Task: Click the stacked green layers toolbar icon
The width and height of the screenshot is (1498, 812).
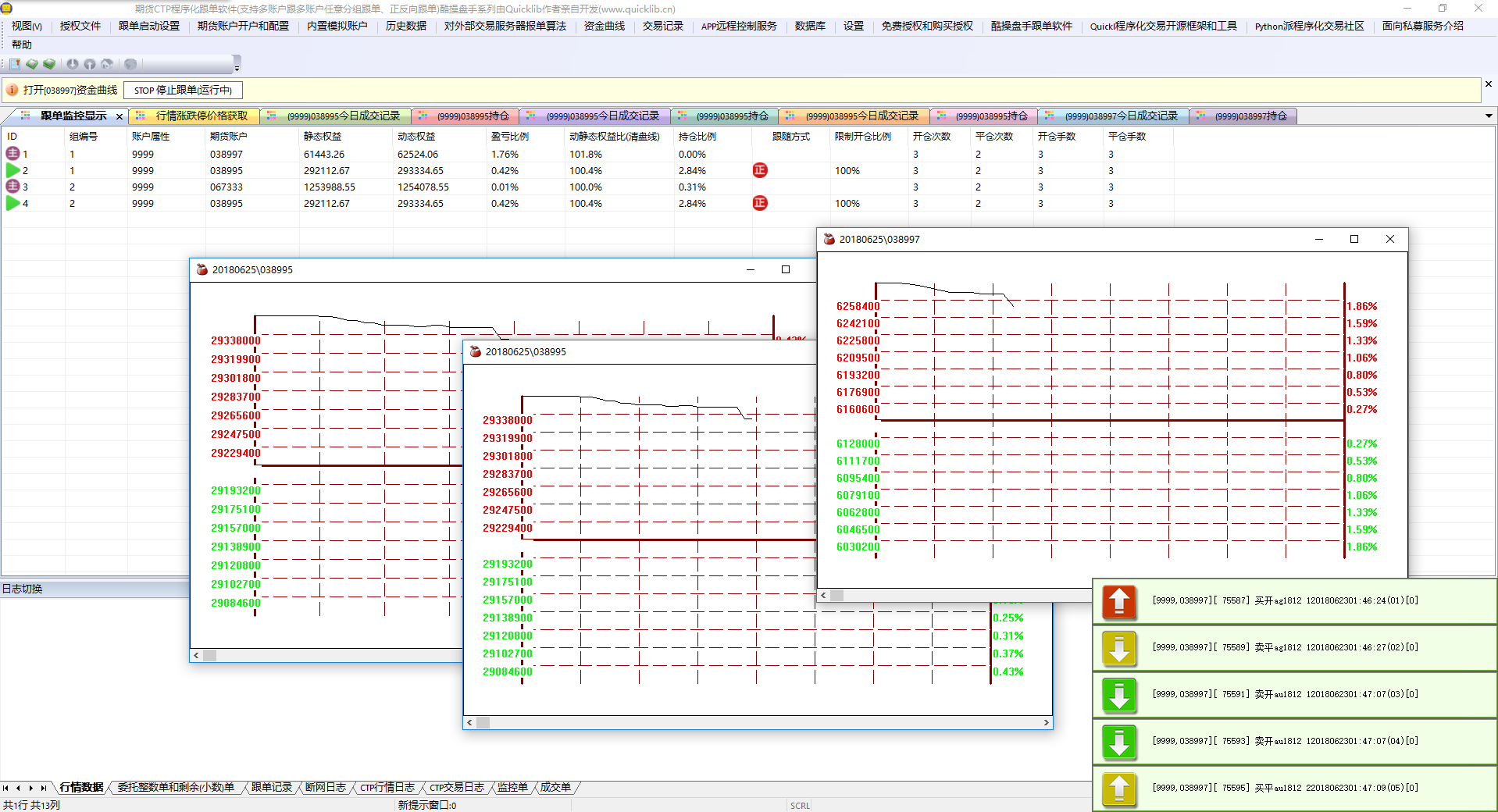Action: click(x=49, y=64)
